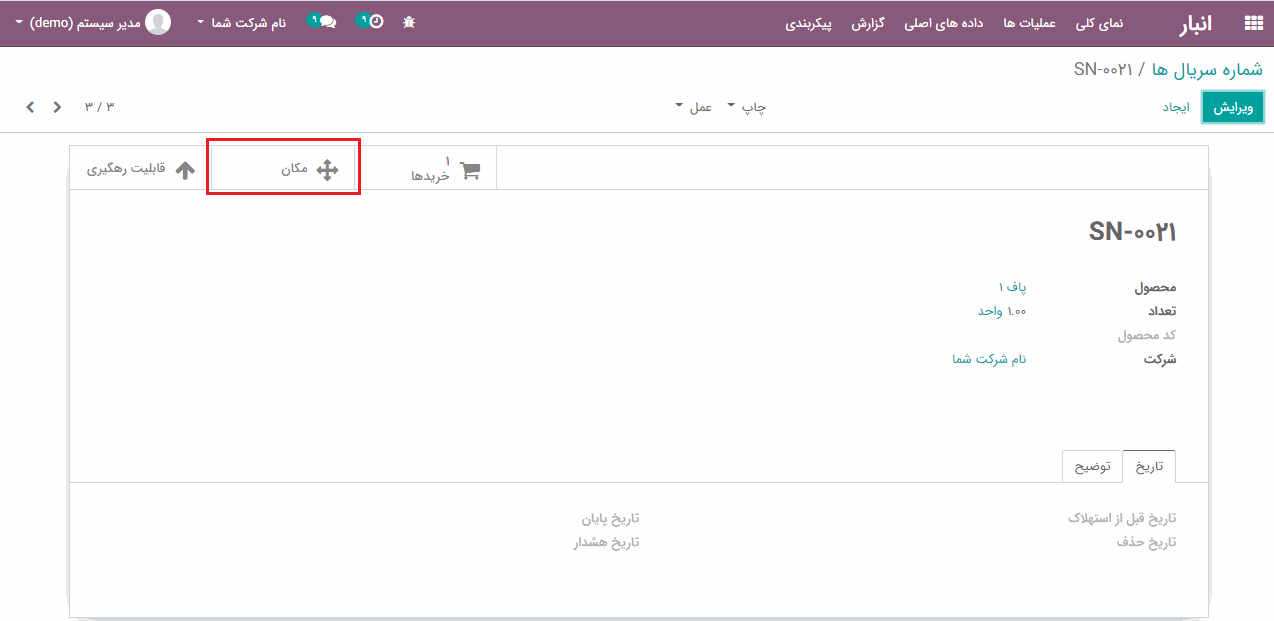This screenshot has height=621, width=1274.
Task: Open گزارش menu
Action: [x=868, y=23]
